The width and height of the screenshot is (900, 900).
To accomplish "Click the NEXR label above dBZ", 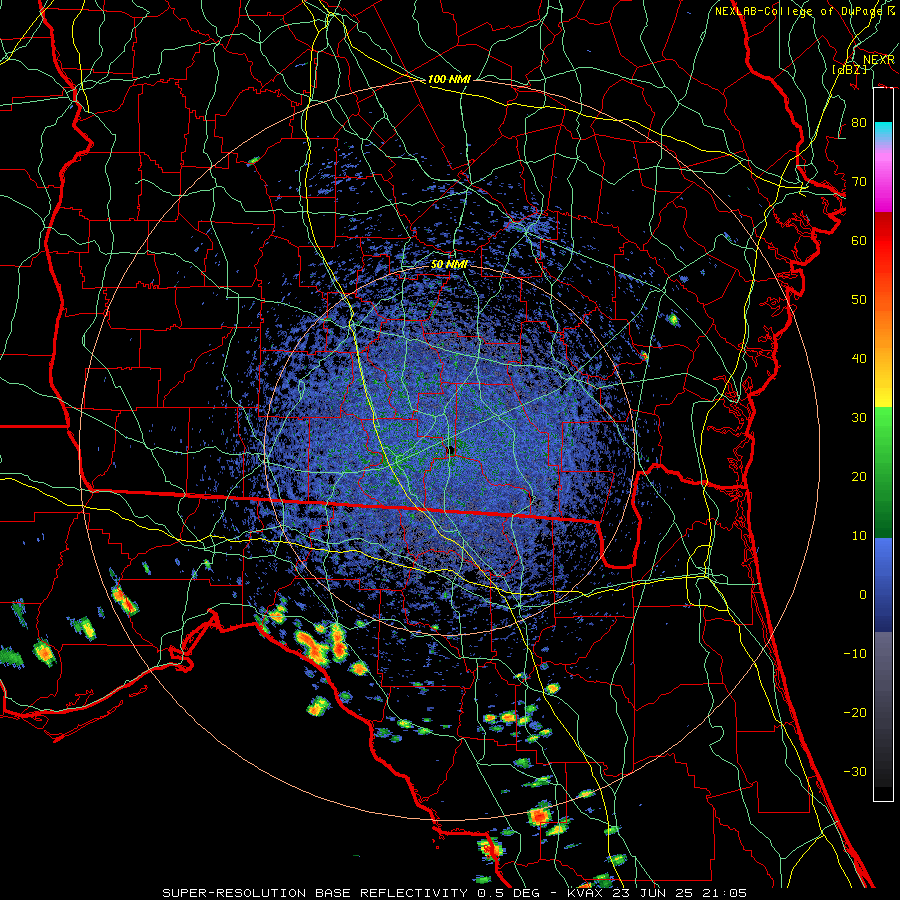I will tap(879, 60).
